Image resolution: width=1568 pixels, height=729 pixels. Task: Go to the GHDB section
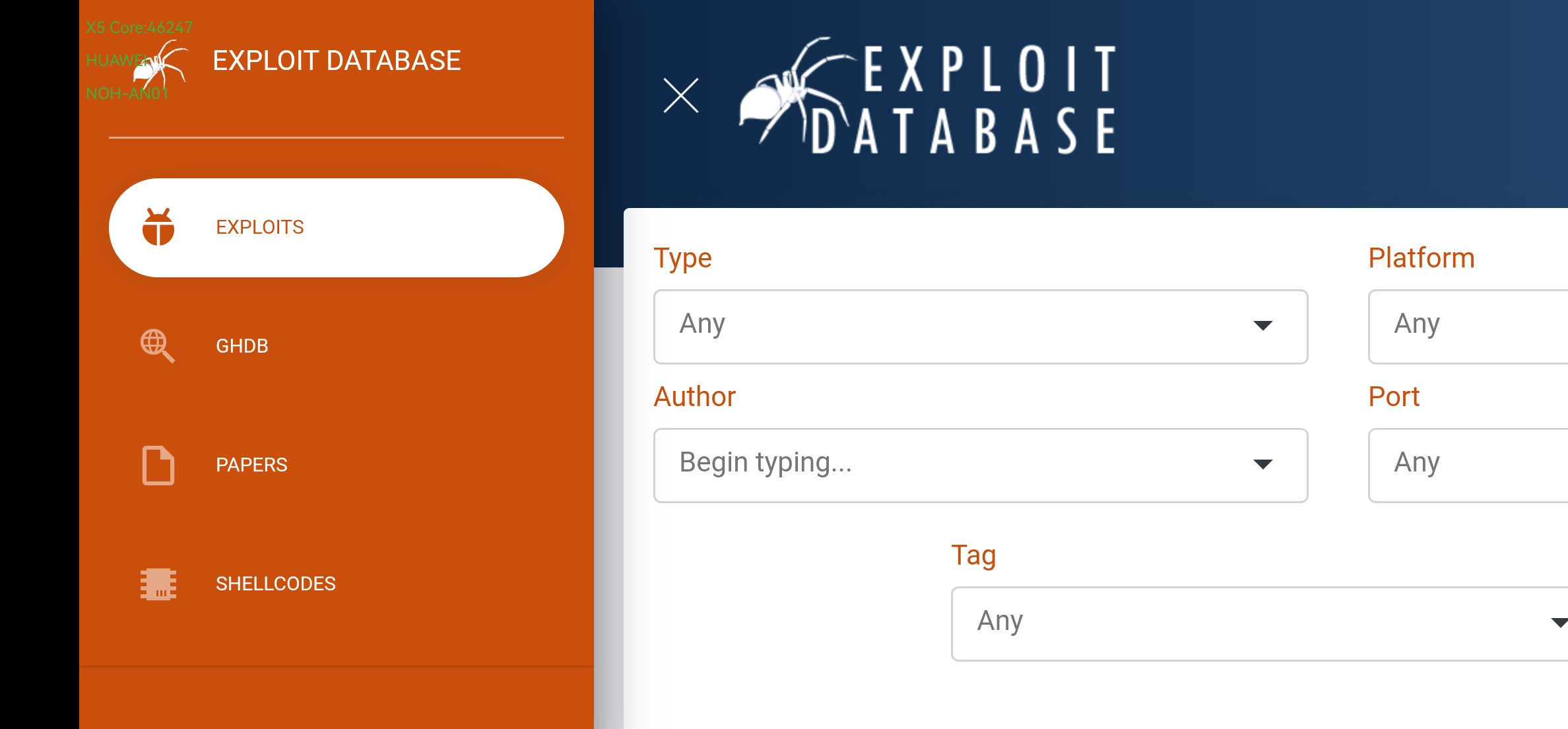pyautogui.click(x=337, y=346)
